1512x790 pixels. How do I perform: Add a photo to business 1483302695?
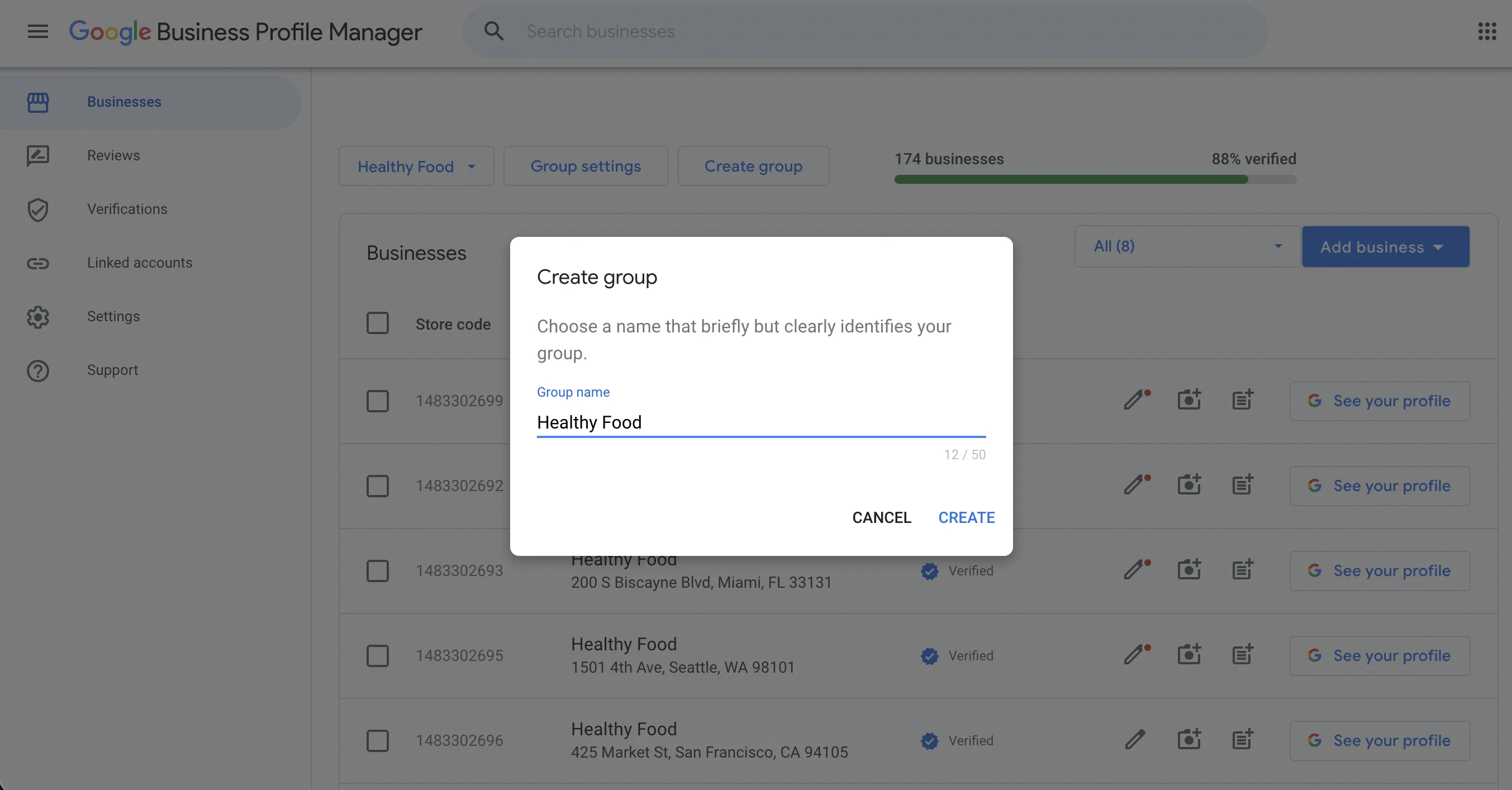coord(1189,655)
